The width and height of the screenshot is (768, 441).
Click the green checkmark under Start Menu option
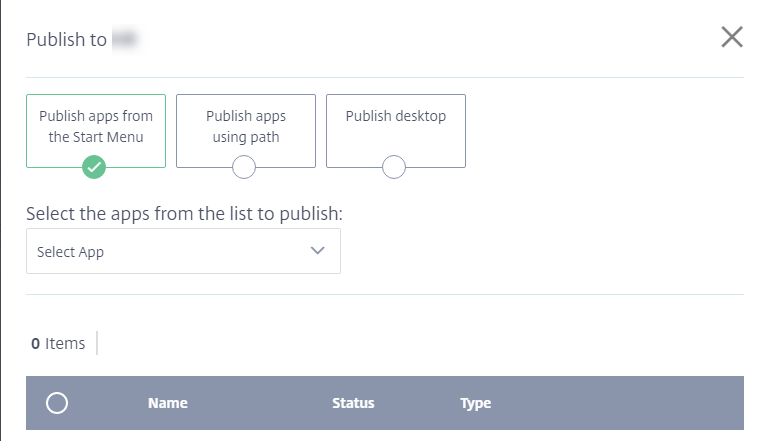tap(94, 168)
